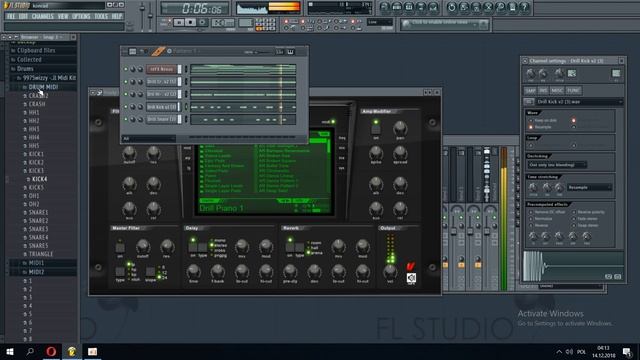
Task: Click the help question mark toolbar icon
Action: coord(525,7)
